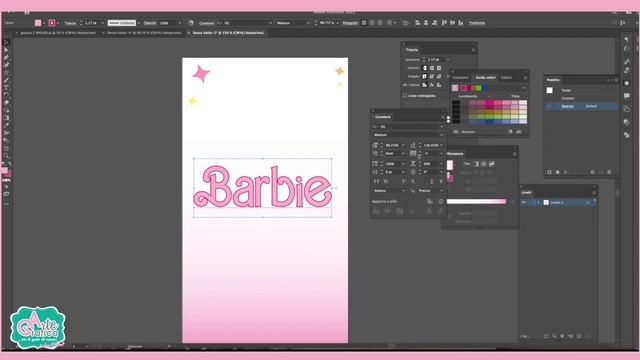Viewport: 640px width, 360px height.
Task: Click the stroke weight field in control bar
Action: point(91,23)
